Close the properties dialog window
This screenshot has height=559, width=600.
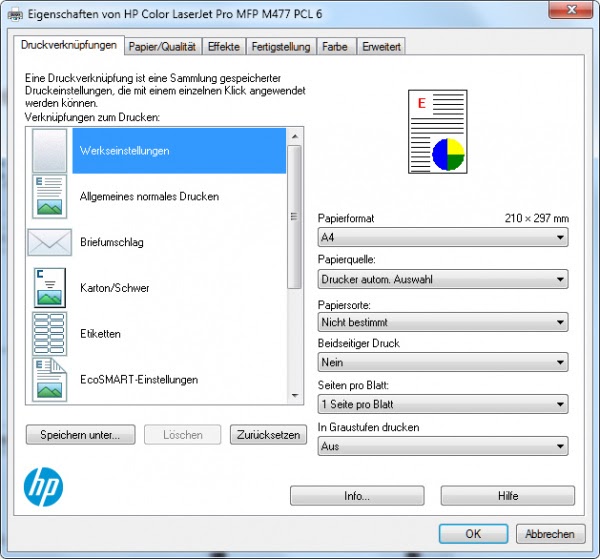click(571, 10)
